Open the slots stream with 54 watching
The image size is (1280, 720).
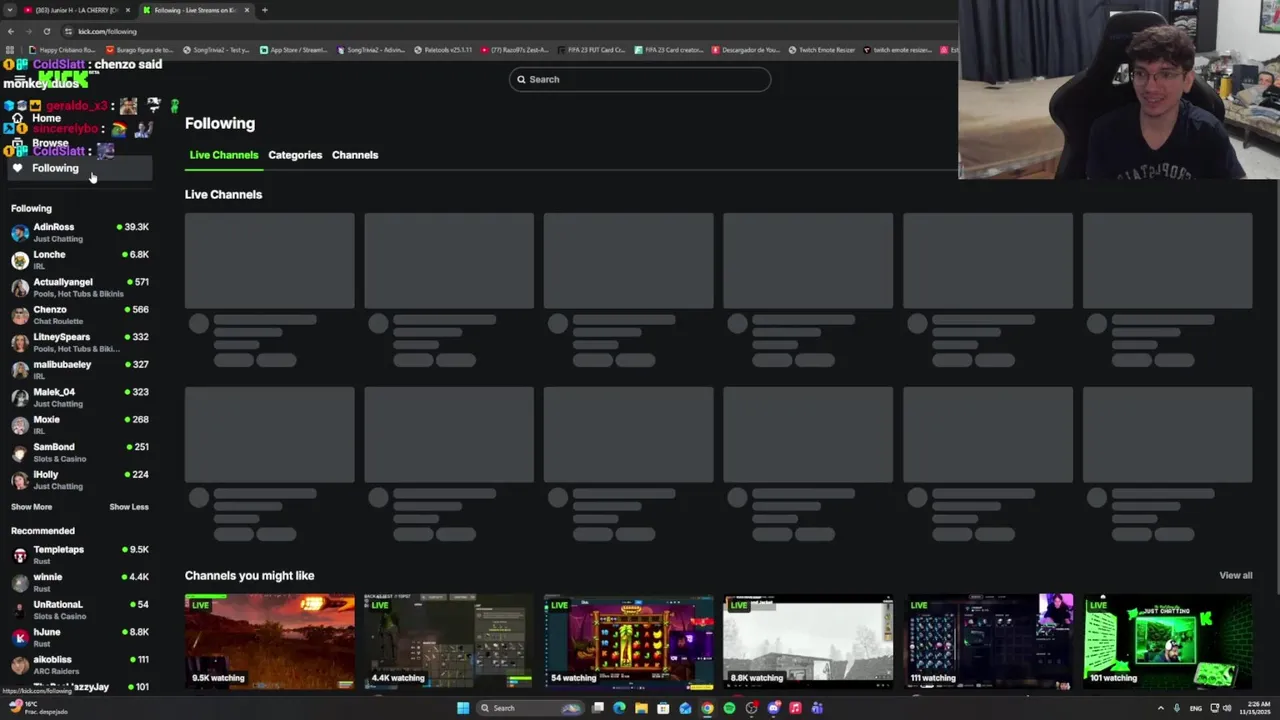click(x=628, y=641)
